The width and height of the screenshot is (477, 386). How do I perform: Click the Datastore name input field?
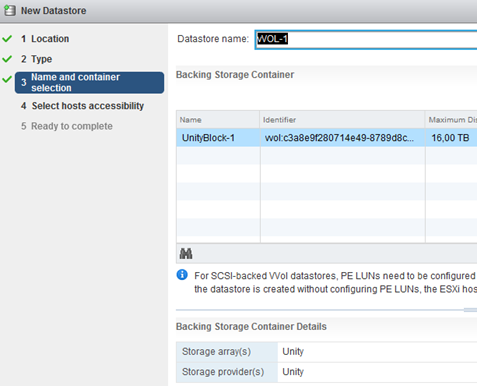[366, 40]
